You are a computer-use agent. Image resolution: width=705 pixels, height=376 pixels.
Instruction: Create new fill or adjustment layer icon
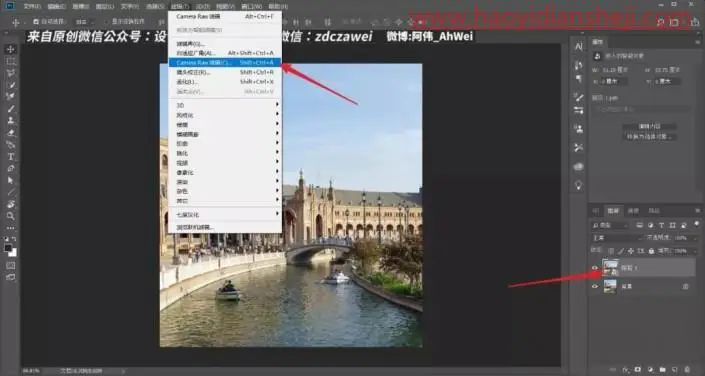coord(650,370)
